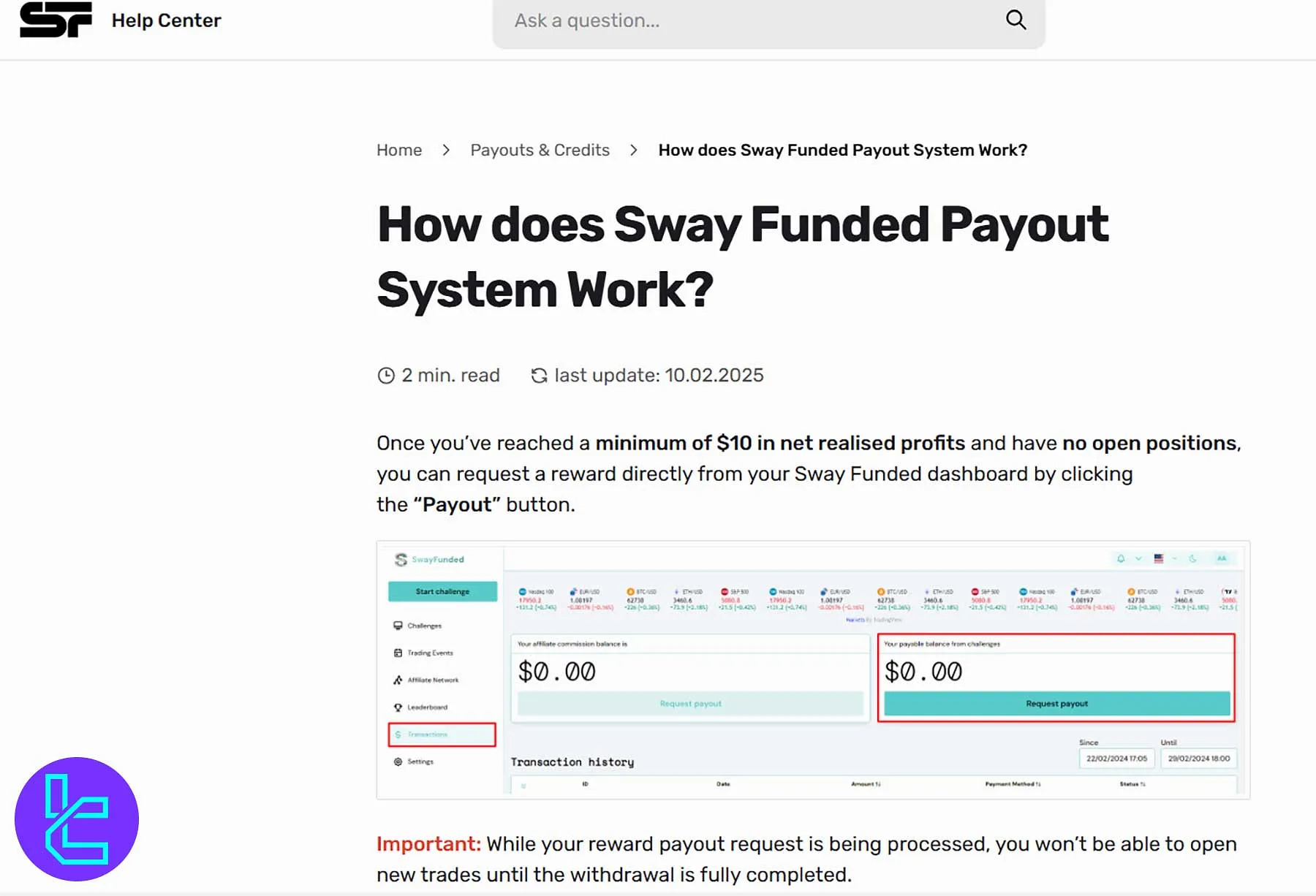The width and height of the screenshot is (1316, 896).
Task: Open the language flag dropdown
Action: [1159, 558]
